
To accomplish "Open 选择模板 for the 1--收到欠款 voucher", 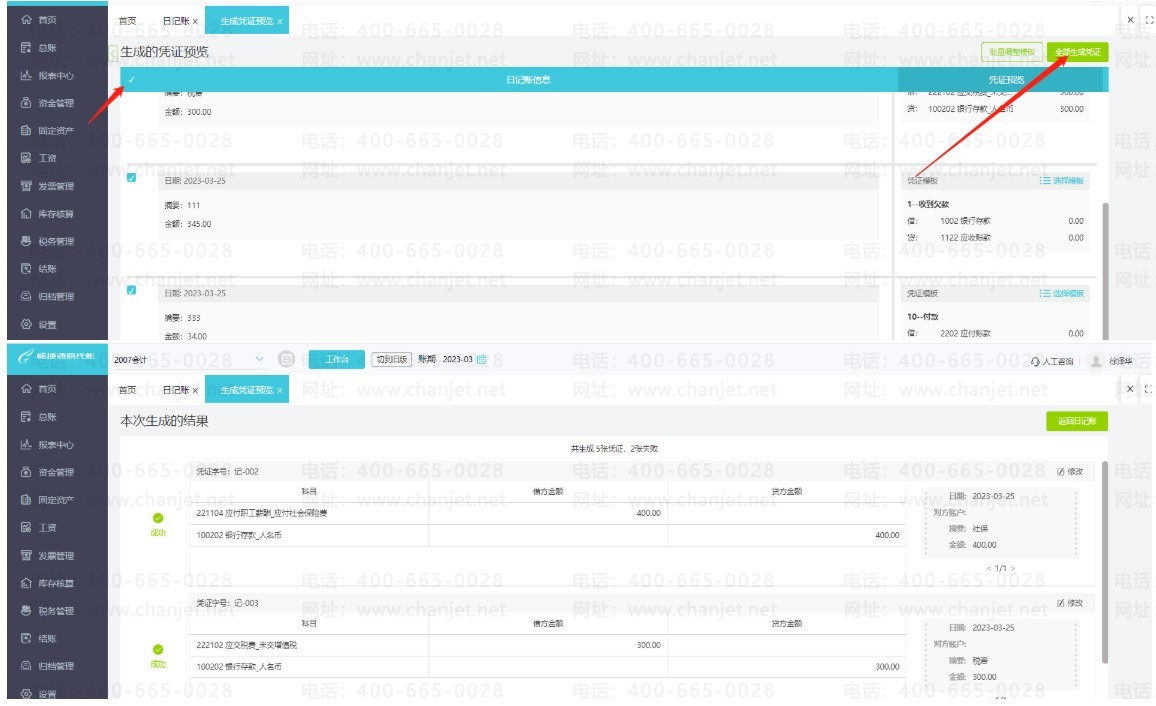I will click(x=1062, y=181).
